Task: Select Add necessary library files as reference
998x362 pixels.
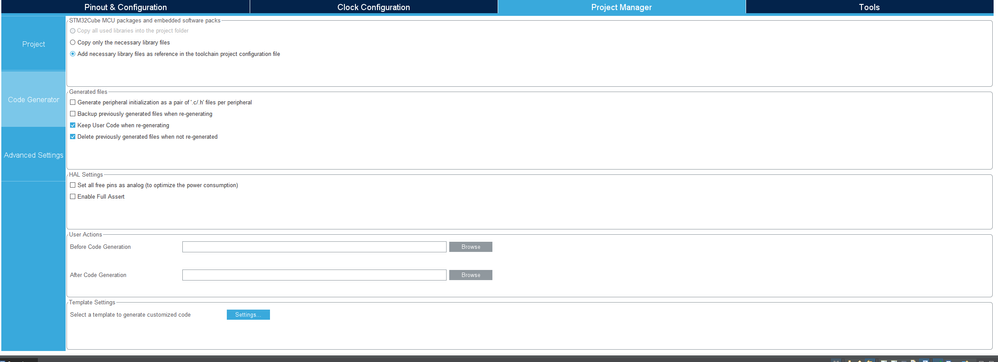Action: pyautogui.click(x=73, y=54)
